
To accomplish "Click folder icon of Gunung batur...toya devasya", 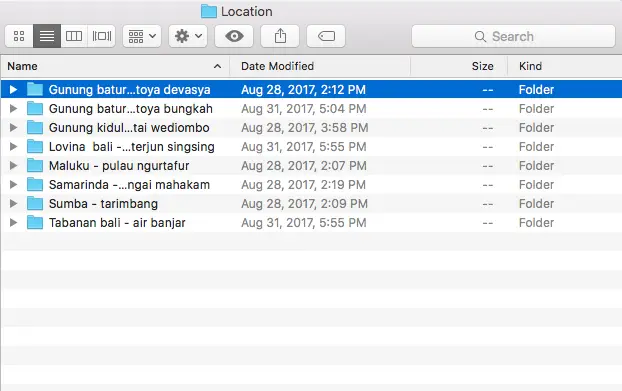I will pyautogui.click(x=35, y=90).
